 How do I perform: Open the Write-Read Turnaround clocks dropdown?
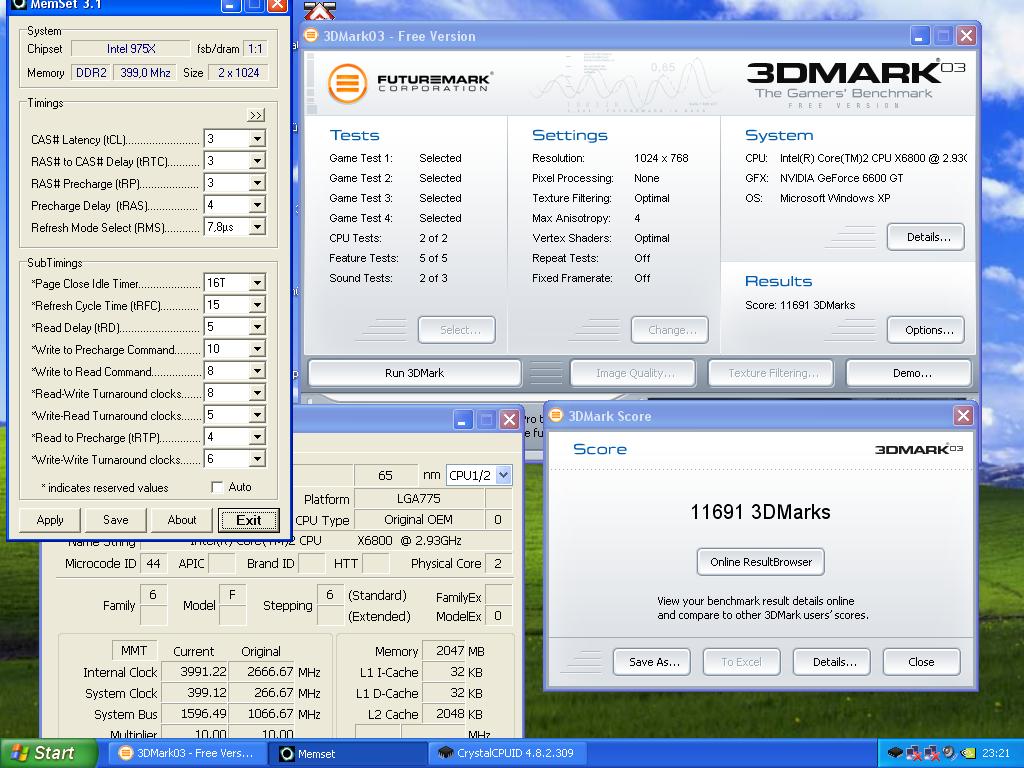(x=257, y=415)
